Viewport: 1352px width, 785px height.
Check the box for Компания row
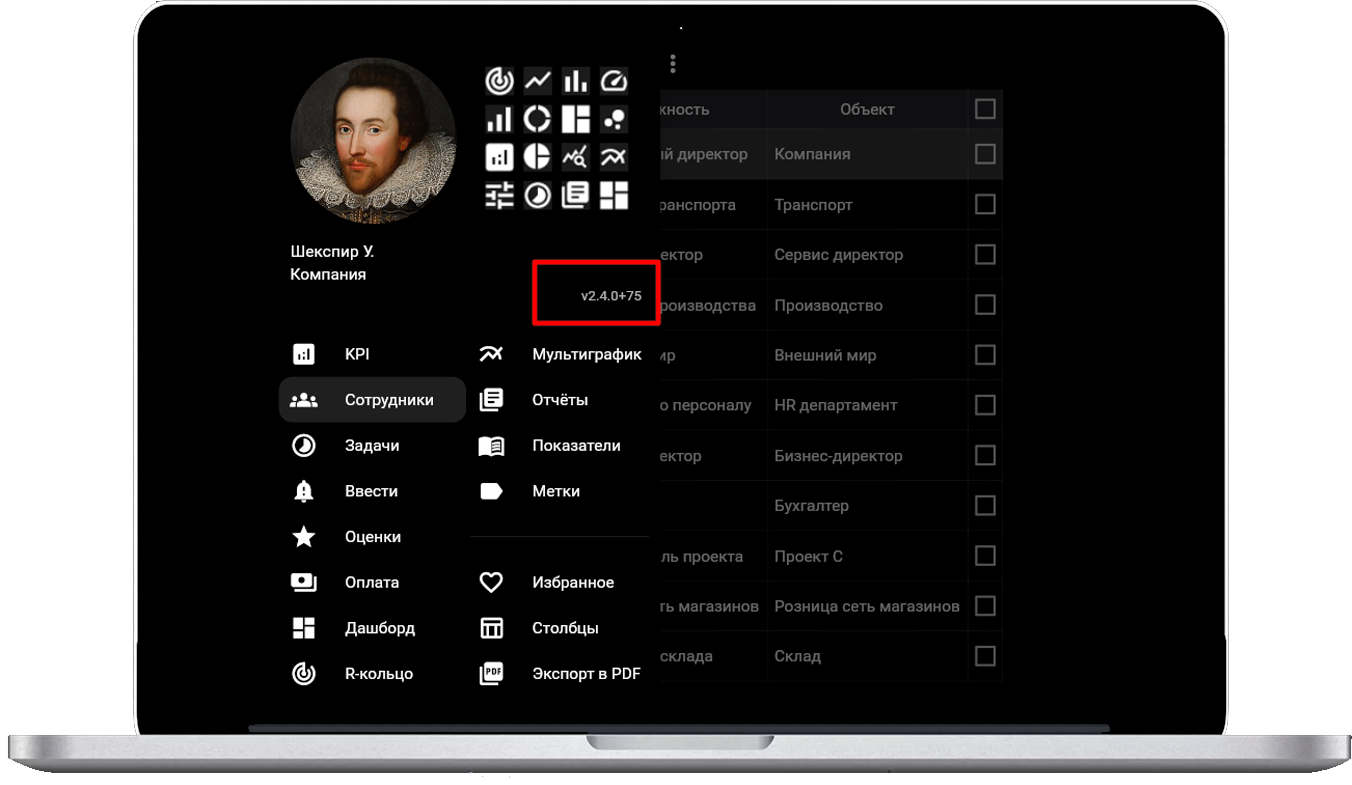click(985, 154)
